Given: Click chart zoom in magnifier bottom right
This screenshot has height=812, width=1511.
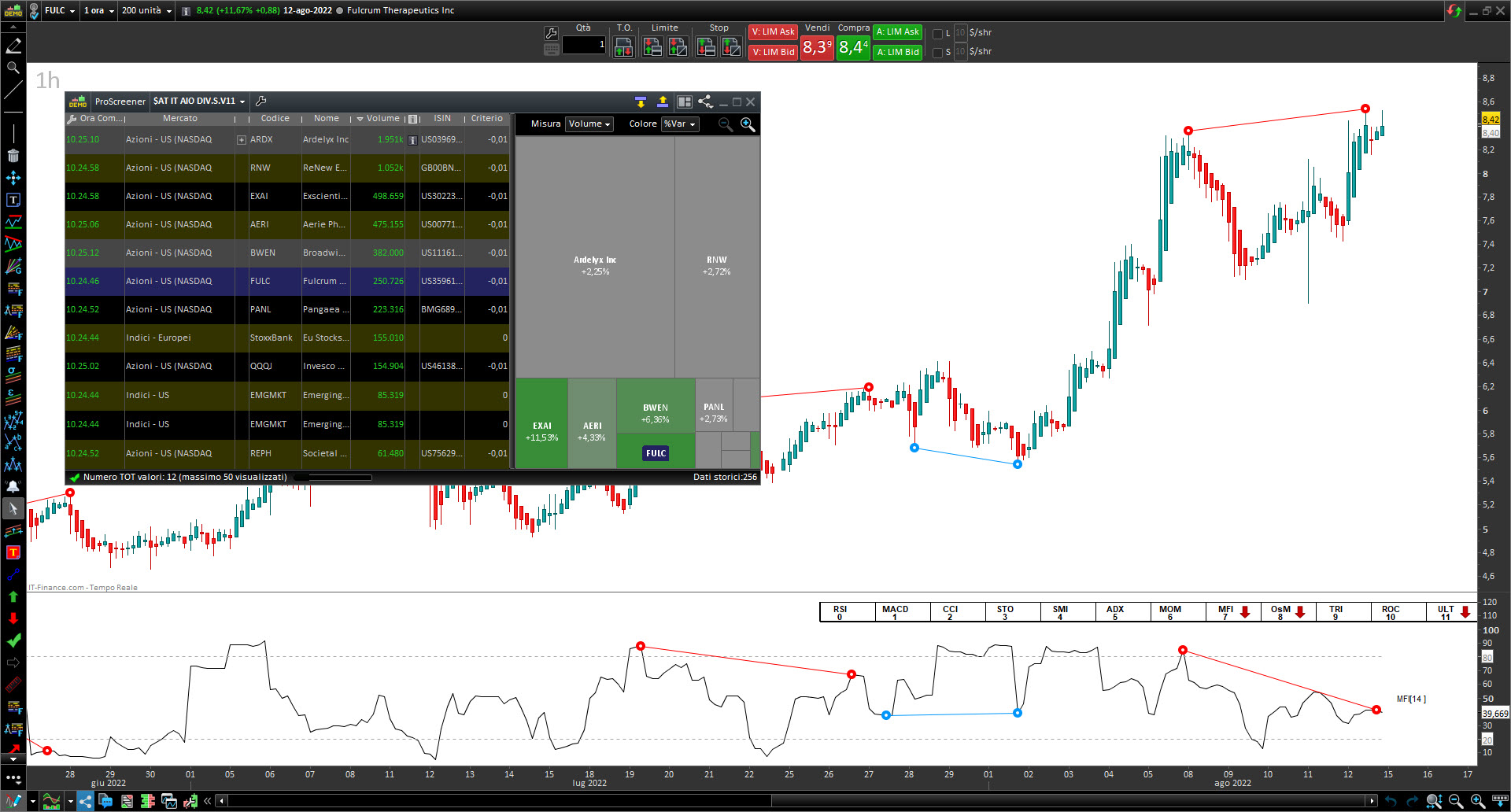Looking at the screenshot, I should (1478, 801).
